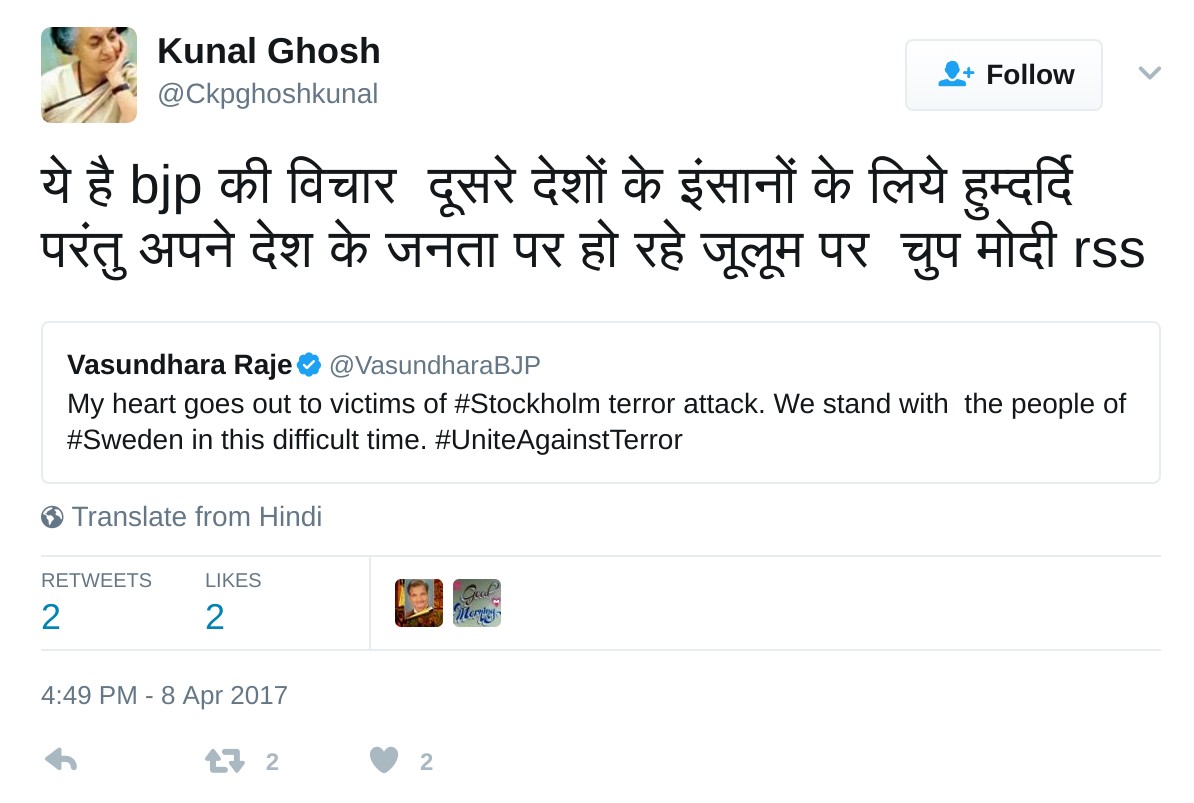Open the Good Morning avatar thumbnail
This screenshot has height=803, width=1194.
click(477, 603)
